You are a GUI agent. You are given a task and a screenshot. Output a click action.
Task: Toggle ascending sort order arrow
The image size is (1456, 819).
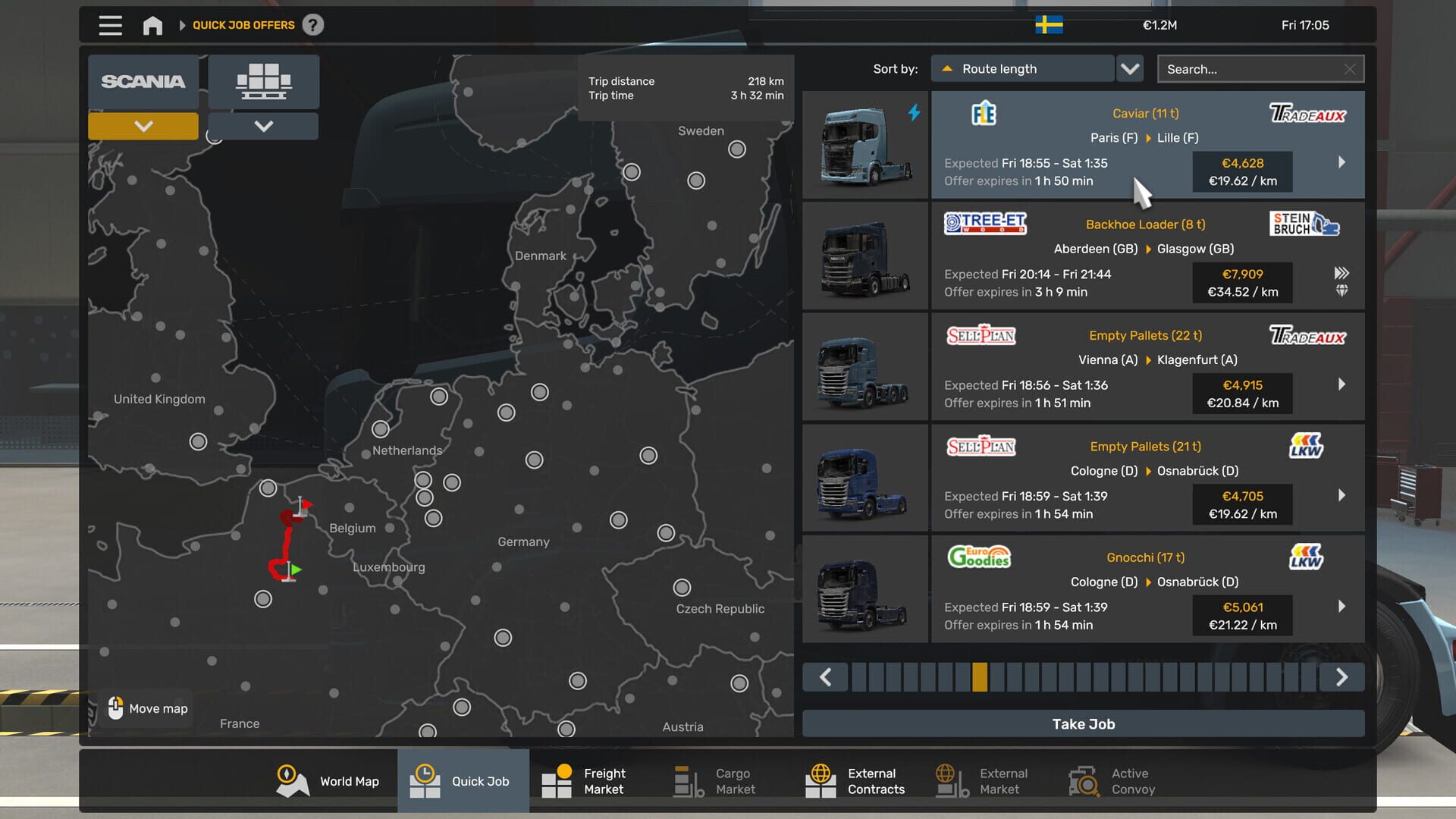tap(947, 68)
